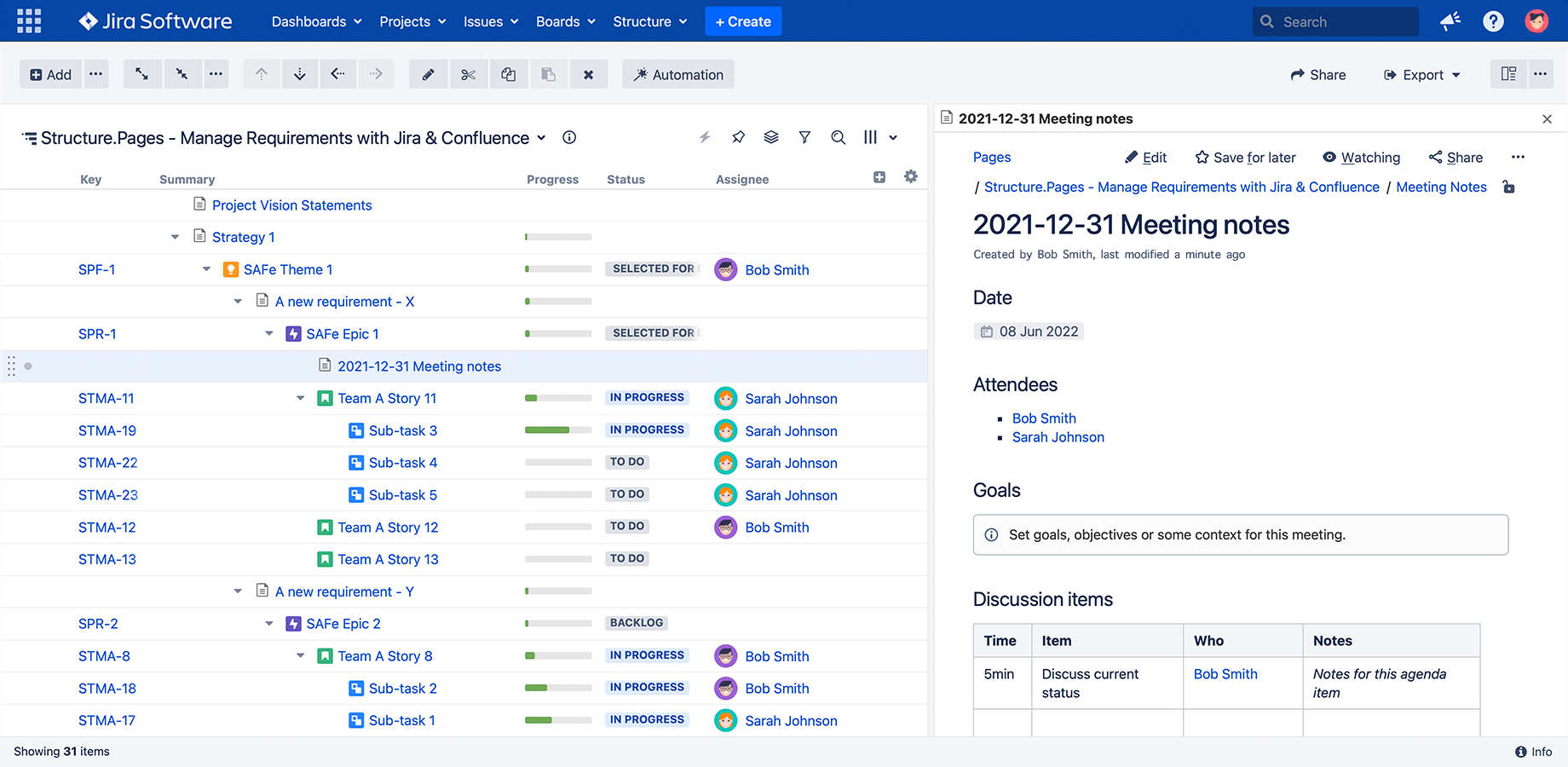Open the Issues menu
This screenshot has width=1568, height=767.
coord(491,21)
